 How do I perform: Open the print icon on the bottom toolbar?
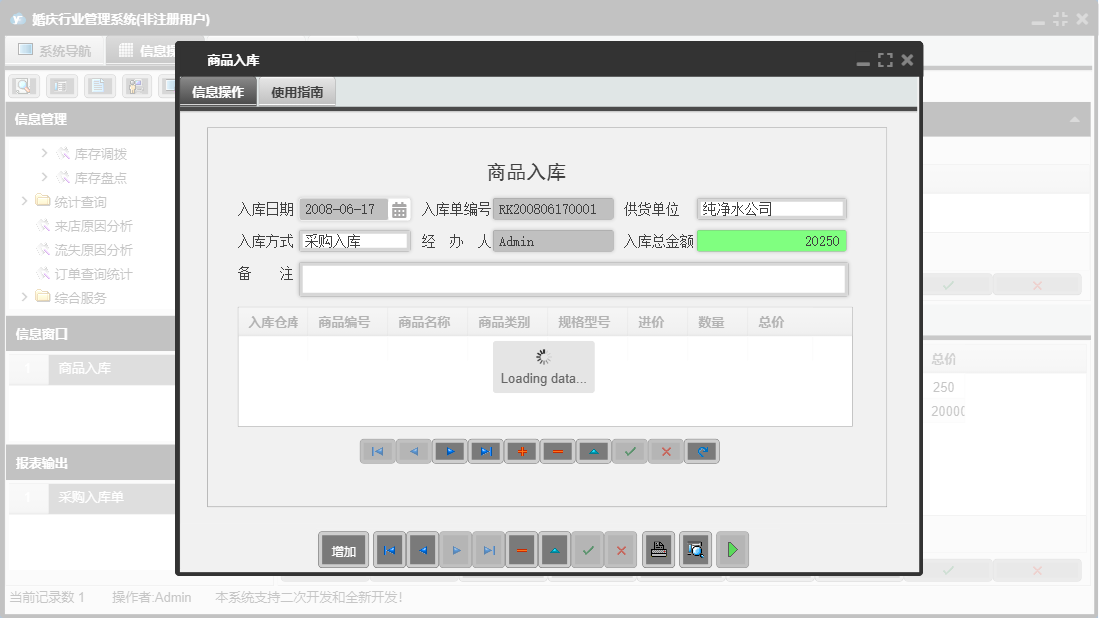[x=658, y=549]
